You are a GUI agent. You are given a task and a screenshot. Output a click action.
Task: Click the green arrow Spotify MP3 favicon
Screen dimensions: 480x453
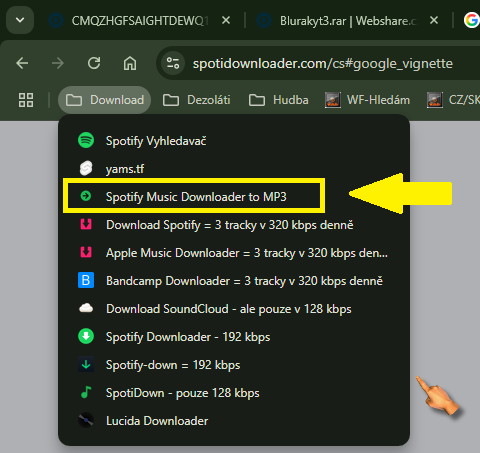[86, 196]
